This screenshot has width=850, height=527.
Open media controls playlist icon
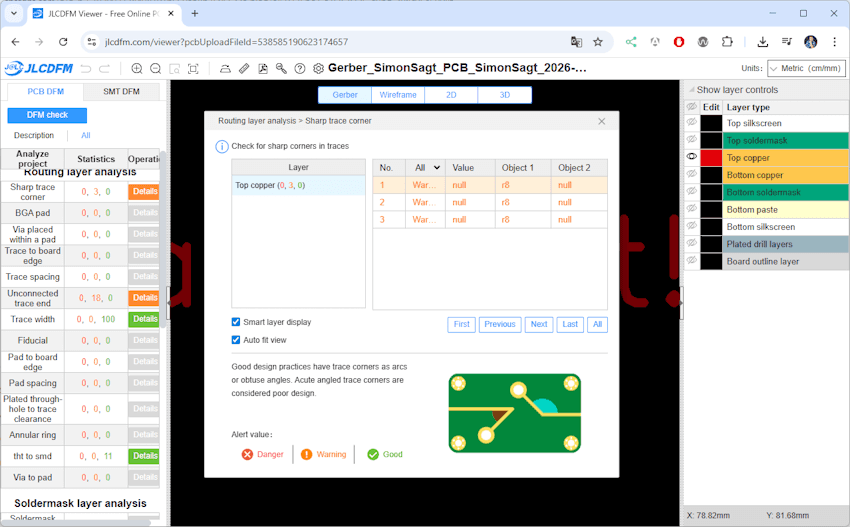pos(787,42)
